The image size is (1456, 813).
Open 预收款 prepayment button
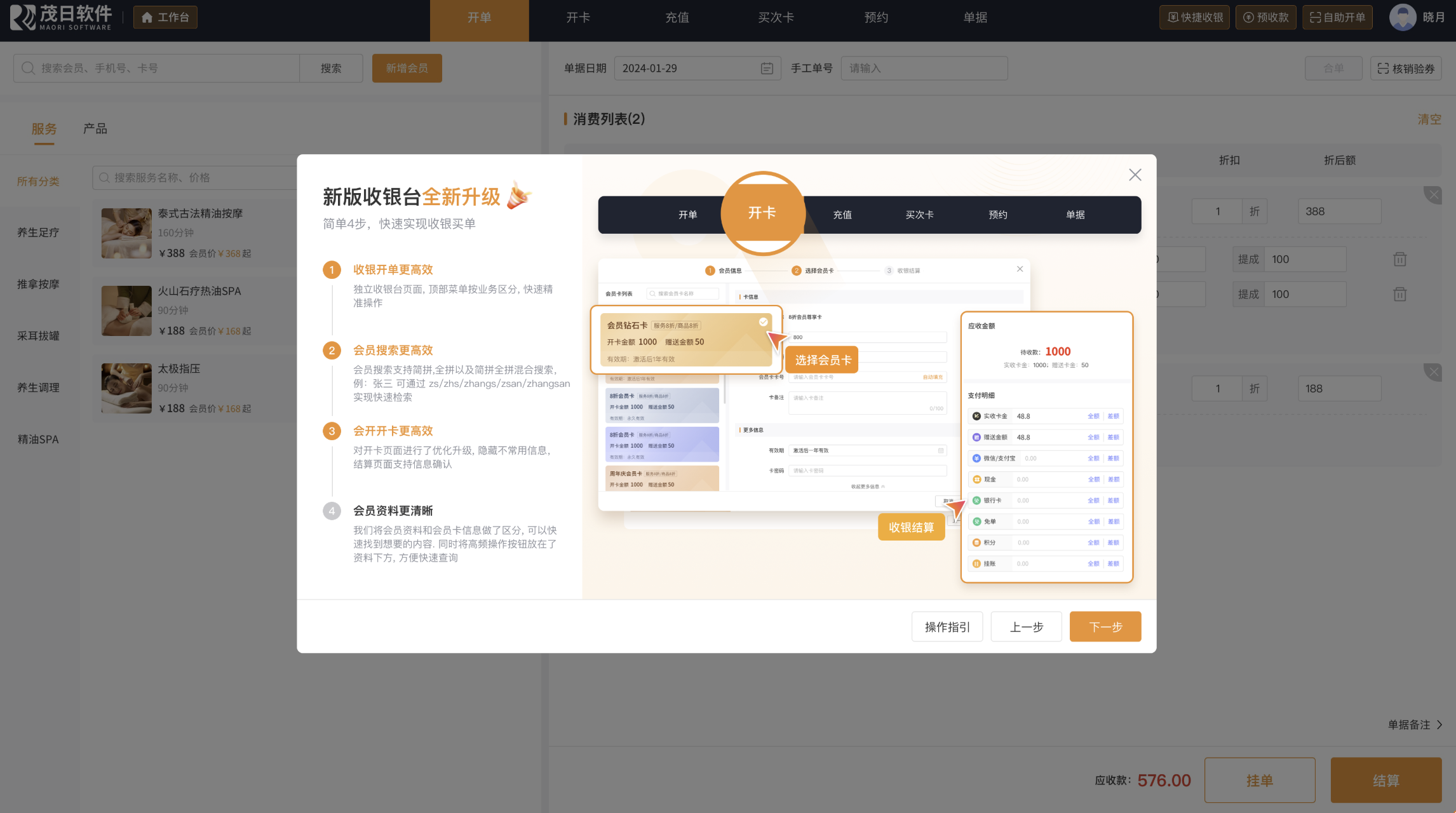pyautogui.click(x=1265, y=17)
